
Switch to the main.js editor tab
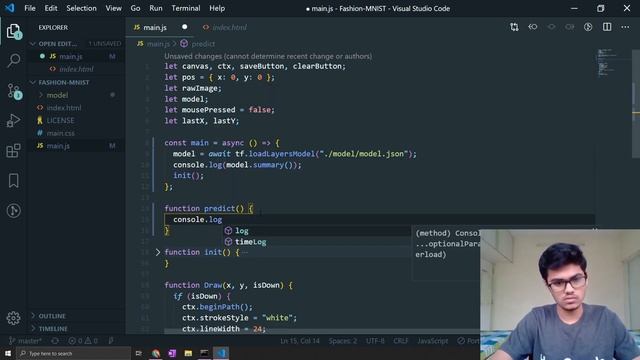tap(154, 27)
